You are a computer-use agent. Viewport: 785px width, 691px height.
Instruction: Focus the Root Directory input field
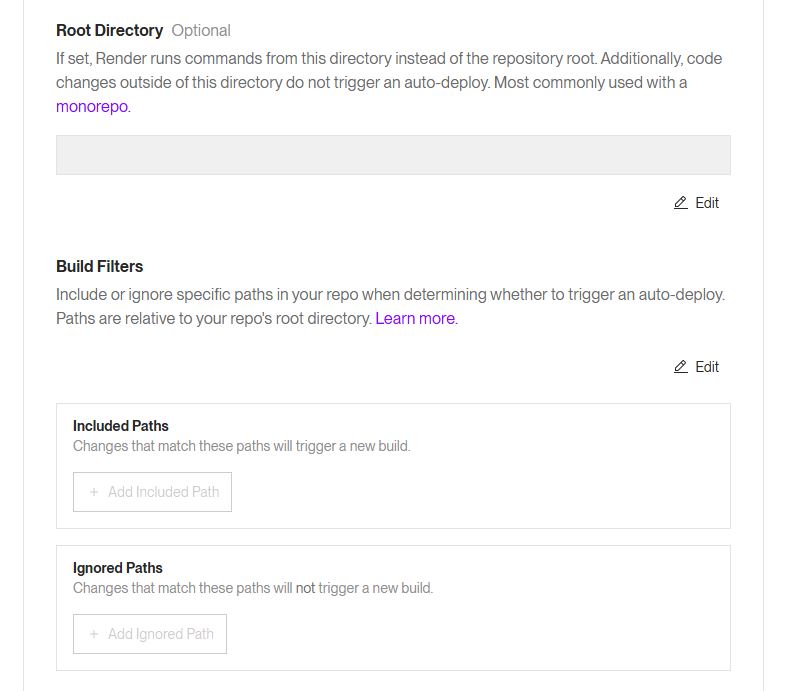pyautogui.click(x=393, y=155)
